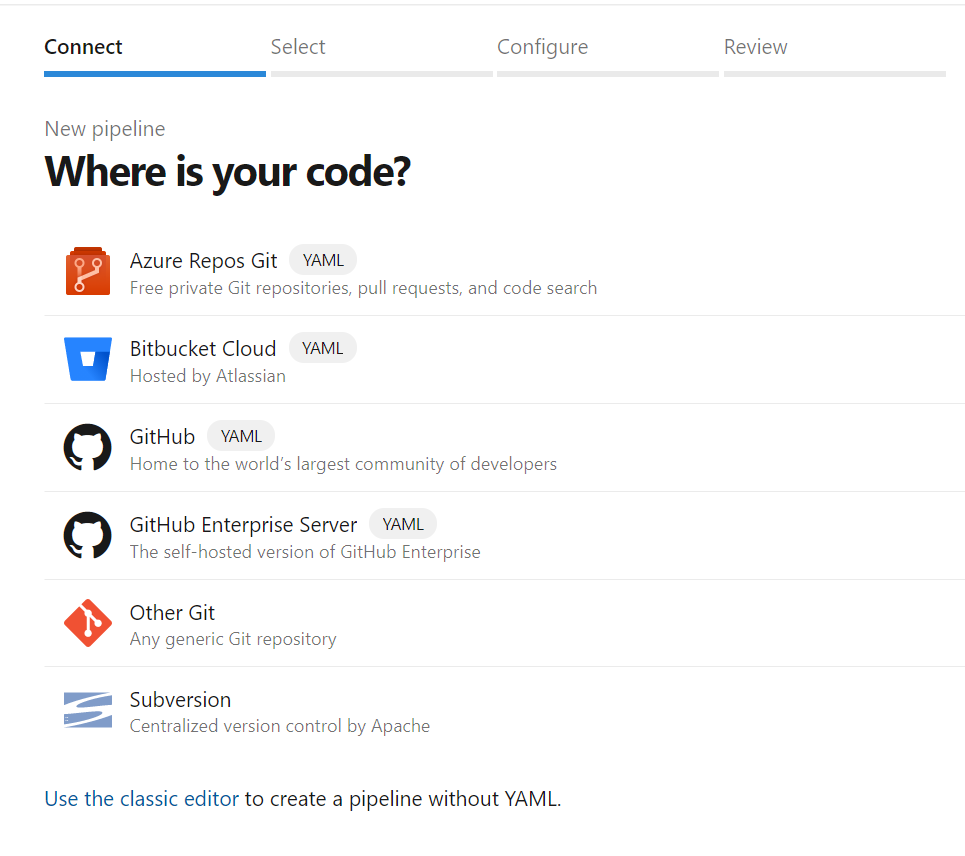Image resolution: width=965 pixels, height=856 pixels.
Task: Click 'The self-hosted version of GitHub Enterprise' text
Action: [x=305, y=552]
